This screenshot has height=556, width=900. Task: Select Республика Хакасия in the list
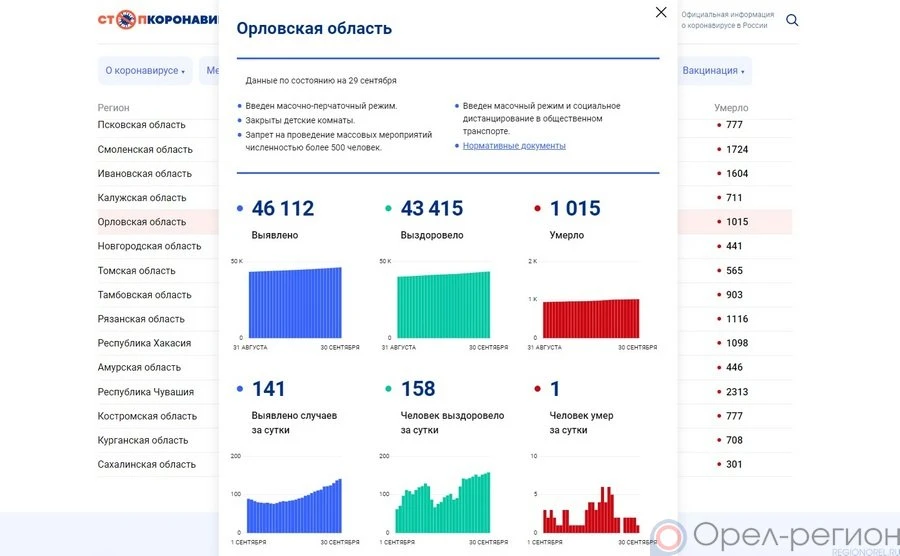click(x=144, y=343)
